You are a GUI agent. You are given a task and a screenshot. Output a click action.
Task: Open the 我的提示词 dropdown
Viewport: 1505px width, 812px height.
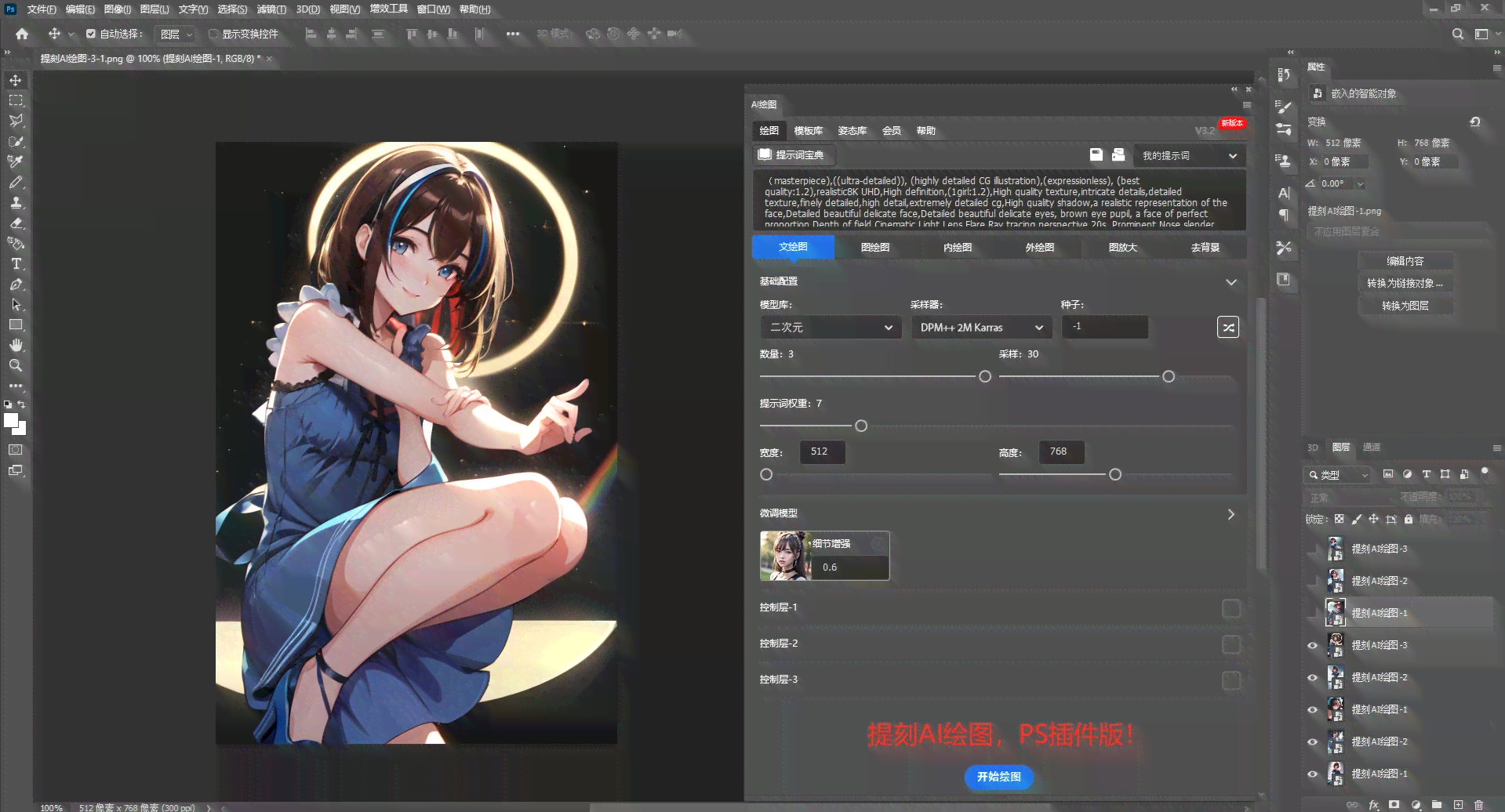(x=1189, y=155)
